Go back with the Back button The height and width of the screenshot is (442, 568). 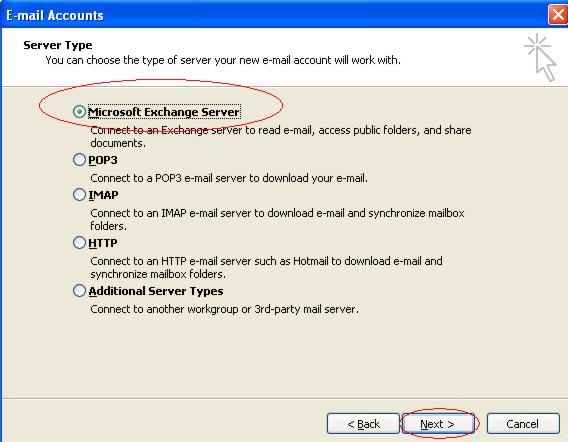[363, 424]
